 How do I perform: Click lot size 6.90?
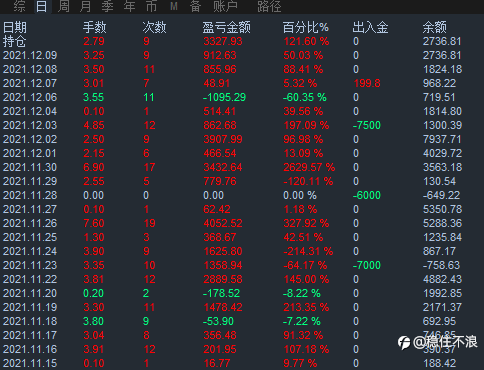click(x=94, y=167)
